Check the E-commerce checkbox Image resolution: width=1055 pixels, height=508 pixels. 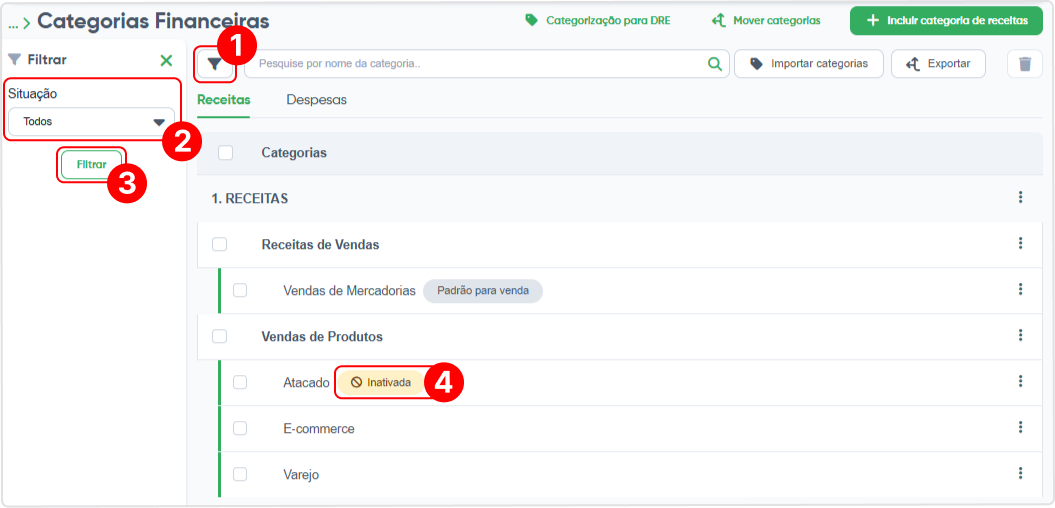tap(240, 428)
